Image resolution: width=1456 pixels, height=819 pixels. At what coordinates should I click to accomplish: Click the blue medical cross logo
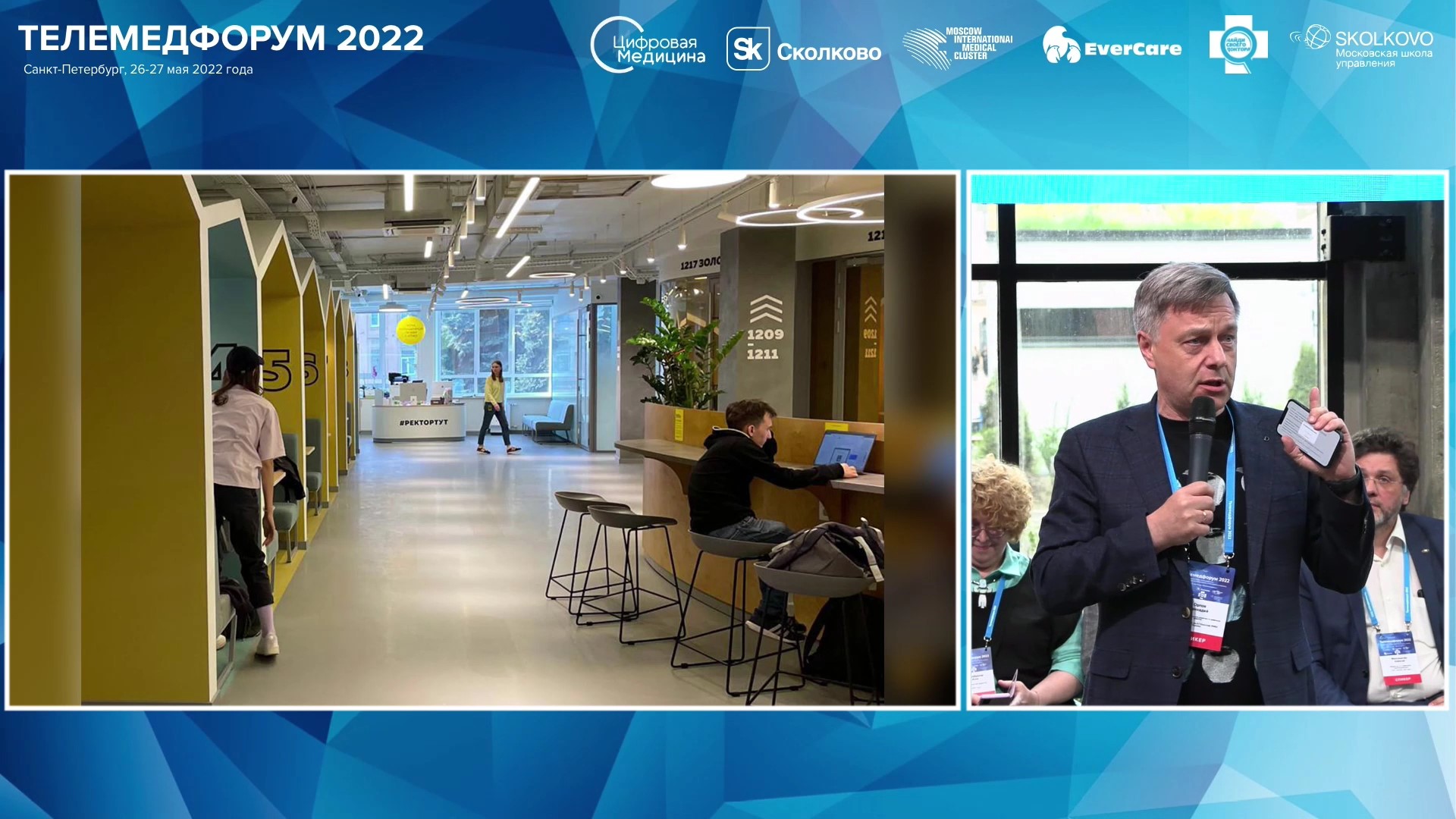pyautogui.click(x=1238, y=45)
